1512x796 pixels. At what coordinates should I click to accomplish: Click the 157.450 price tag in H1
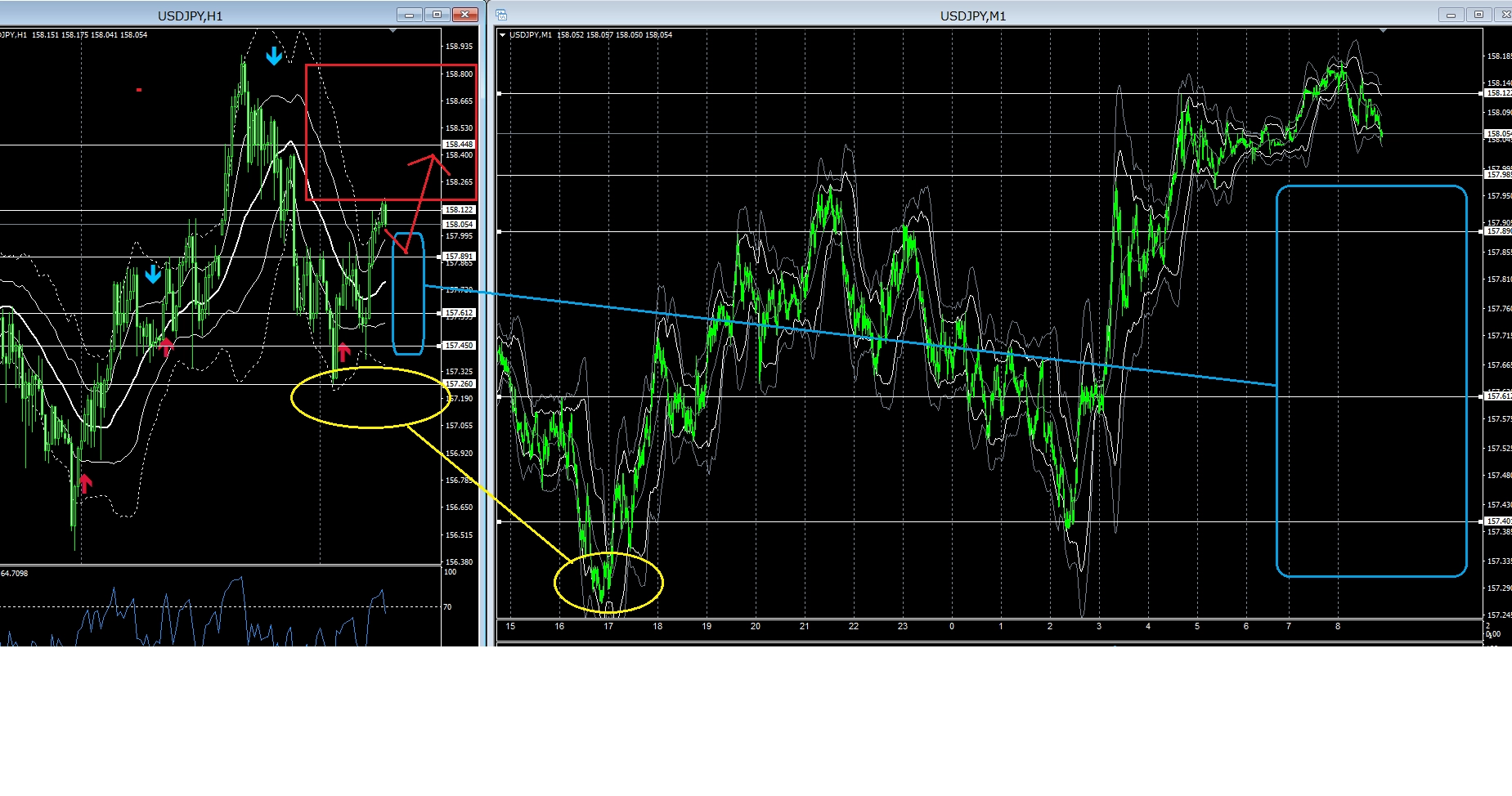[x=459, y=346]
